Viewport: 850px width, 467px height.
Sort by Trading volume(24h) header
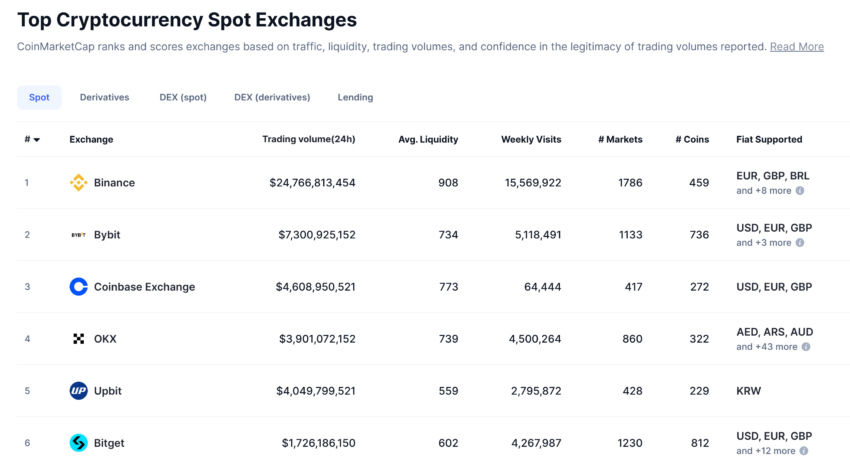click(x=308, y=139)
